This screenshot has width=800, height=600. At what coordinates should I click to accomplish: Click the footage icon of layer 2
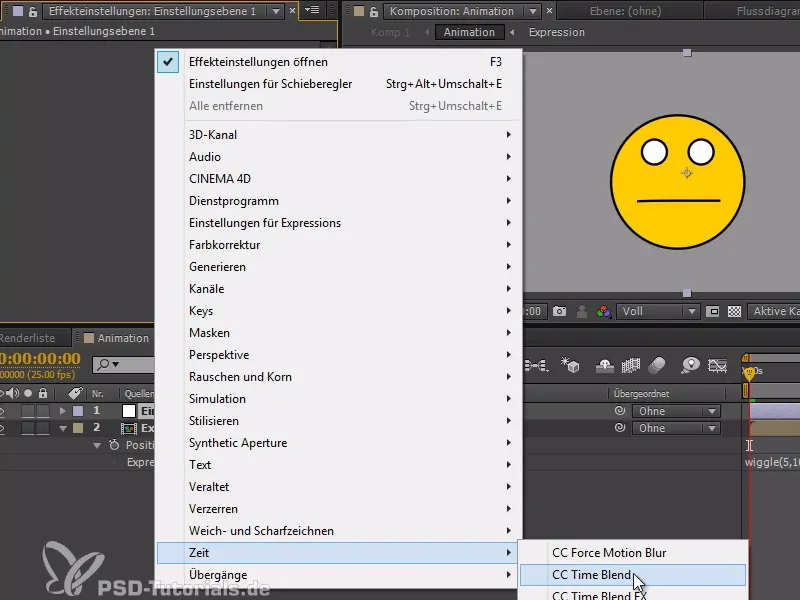[129, 428]
